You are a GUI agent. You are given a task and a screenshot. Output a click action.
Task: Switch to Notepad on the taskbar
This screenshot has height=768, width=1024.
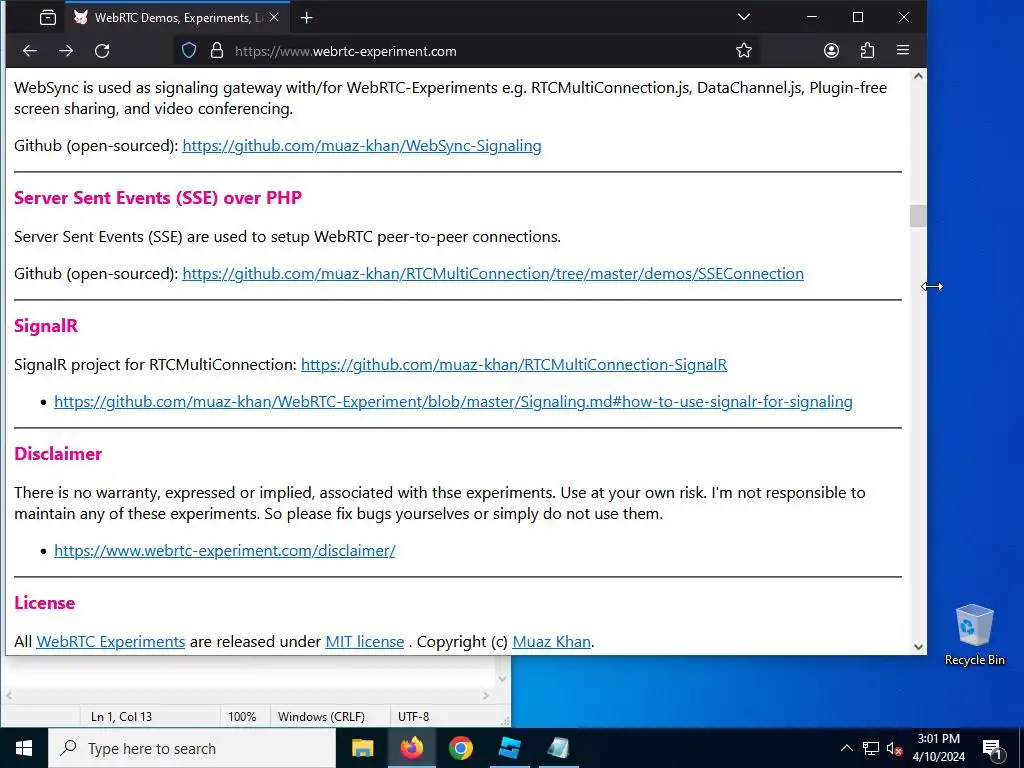[x=558, y=748]
